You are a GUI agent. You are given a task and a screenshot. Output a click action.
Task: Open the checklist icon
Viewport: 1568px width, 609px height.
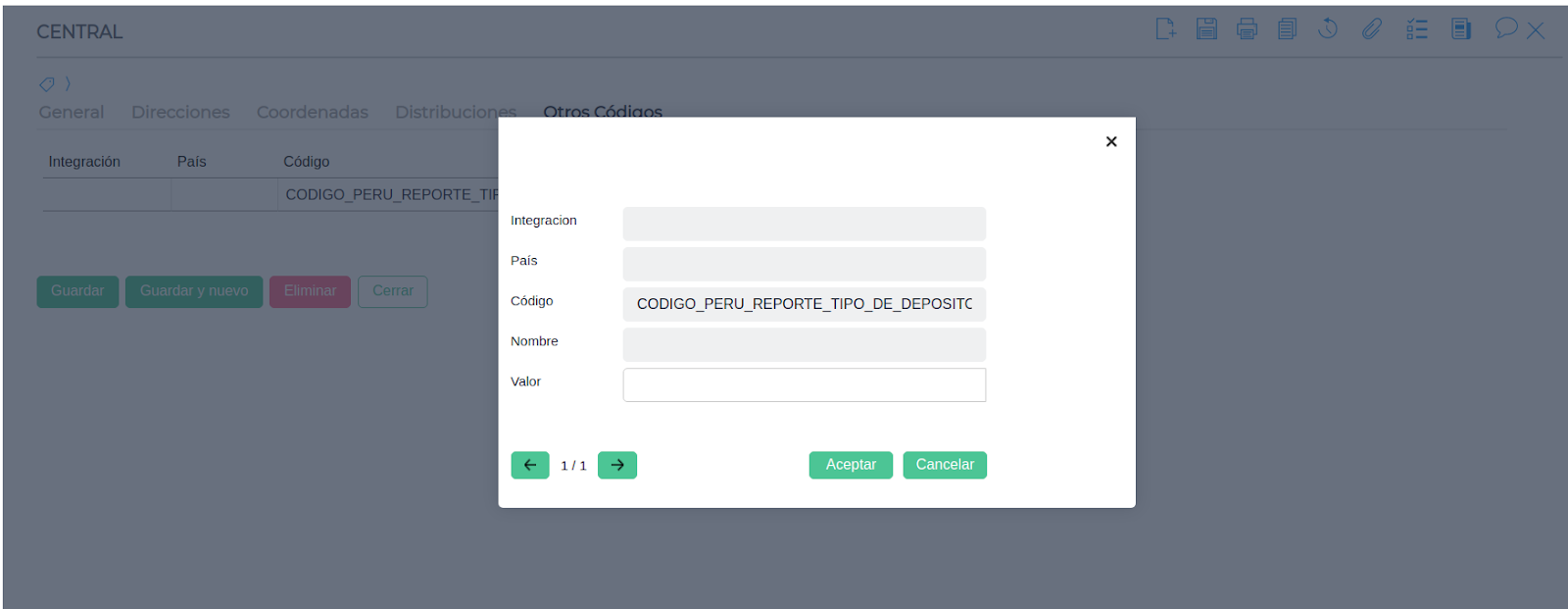tap(1417, 29)
